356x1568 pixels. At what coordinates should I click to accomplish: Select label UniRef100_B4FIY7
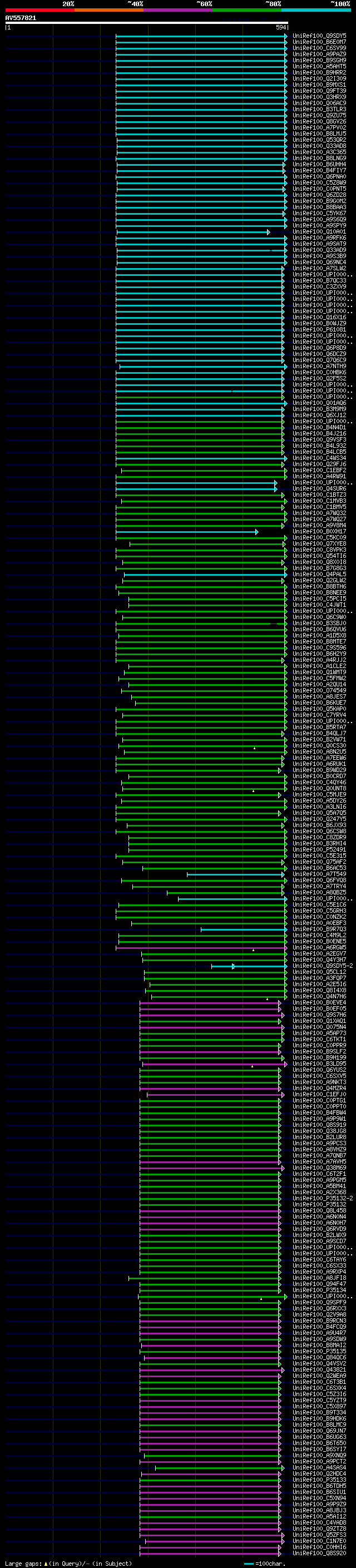(319, 170)
